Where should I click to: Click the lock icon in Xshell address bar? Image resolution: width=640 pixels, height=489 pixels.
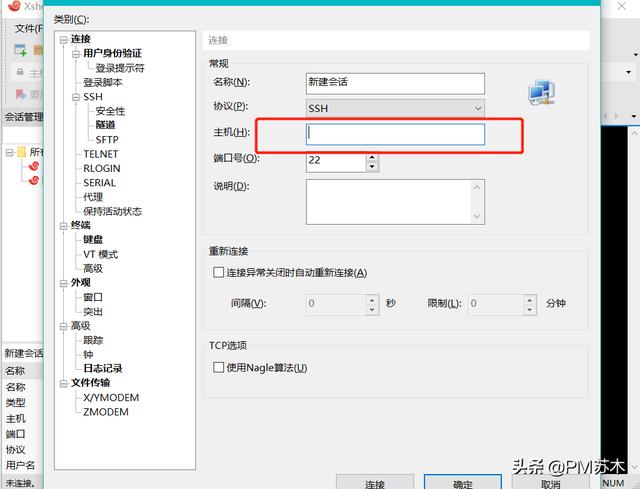tap(20, 73)
